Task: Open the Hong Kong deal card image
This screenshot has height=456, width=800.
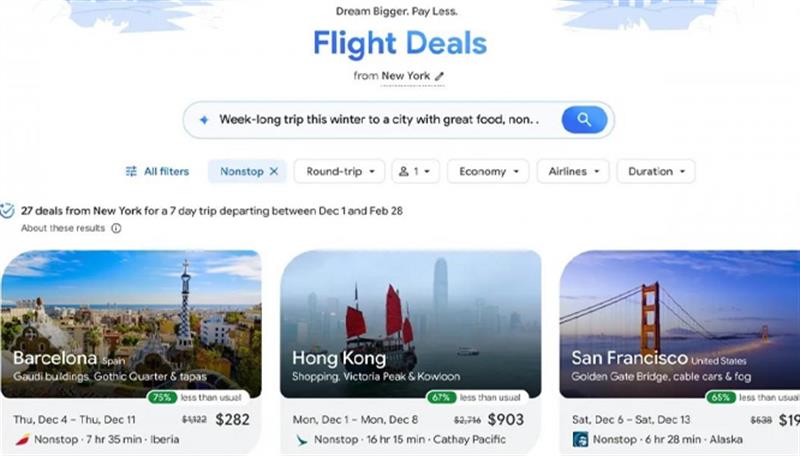Action: tap(411, 324)
